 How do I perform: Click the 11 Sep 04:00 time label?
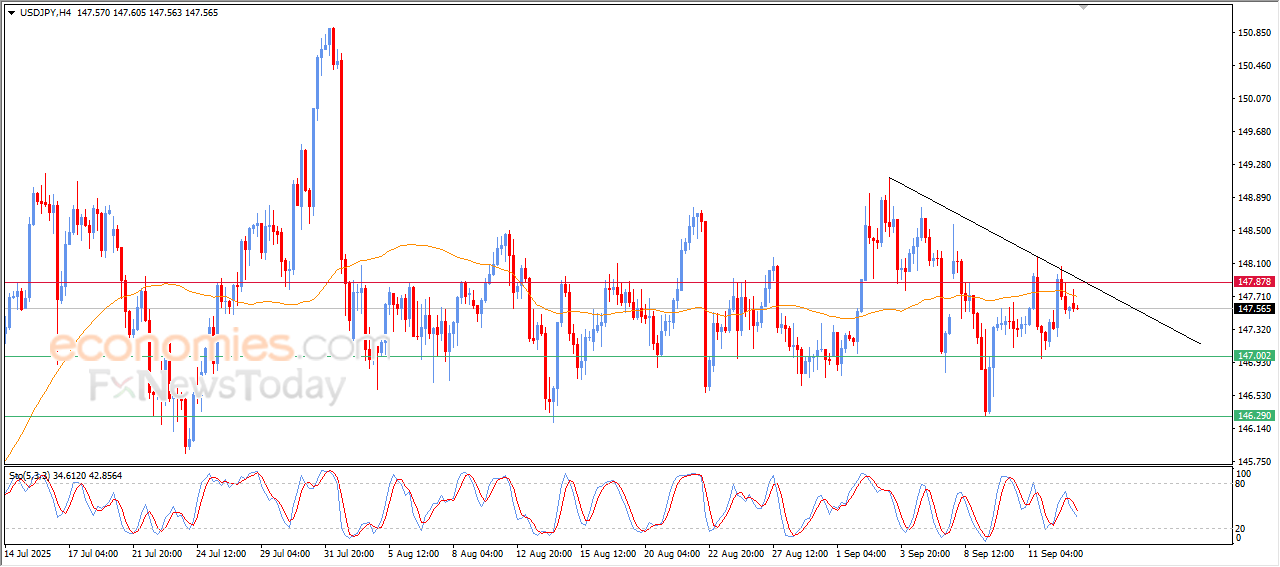[x=1055, y=553]
